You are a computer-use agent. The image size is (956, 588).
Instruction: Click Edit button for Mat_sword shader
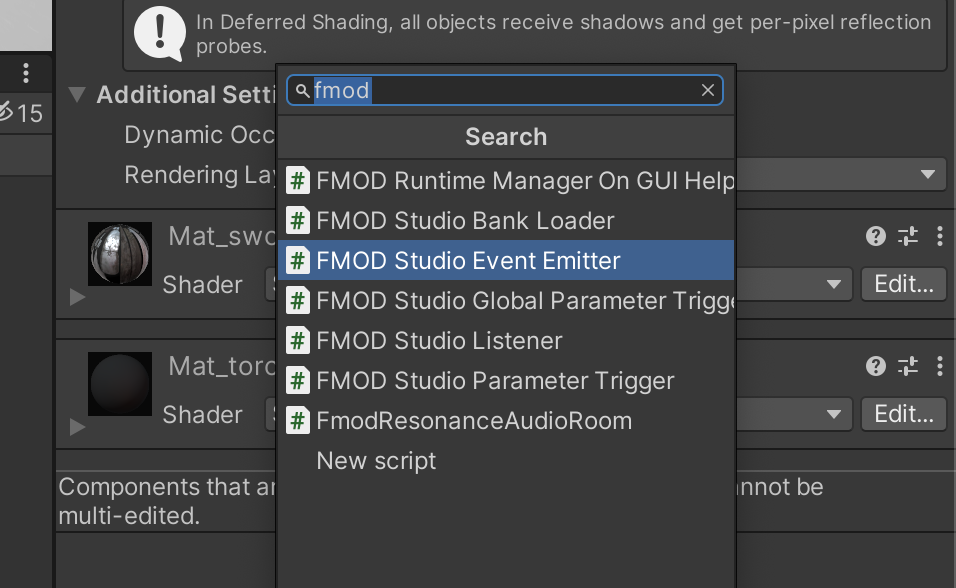(904, 284)
